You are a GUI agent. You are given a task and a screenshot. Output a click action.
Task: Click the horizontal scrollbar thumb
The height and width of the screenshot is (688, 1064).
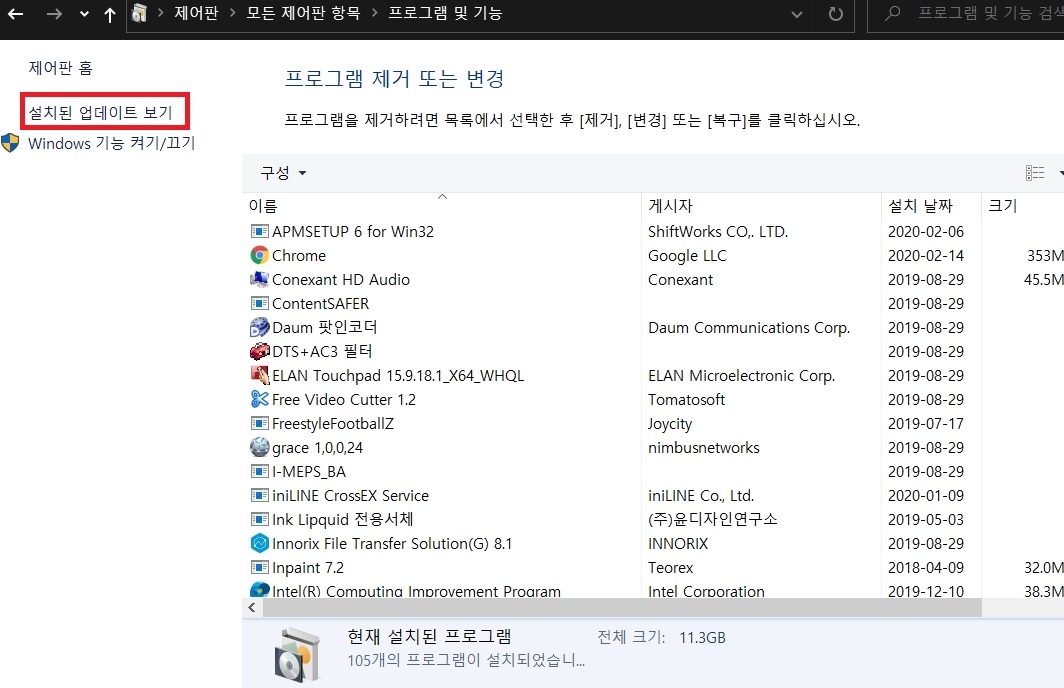[x=622, y=607]
